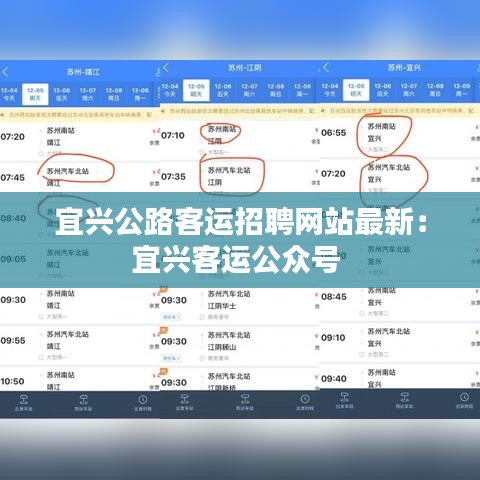Tap the back arrow on 苏州-宜兴 screen
Screen dimensions: 480x480
[326, 67]
